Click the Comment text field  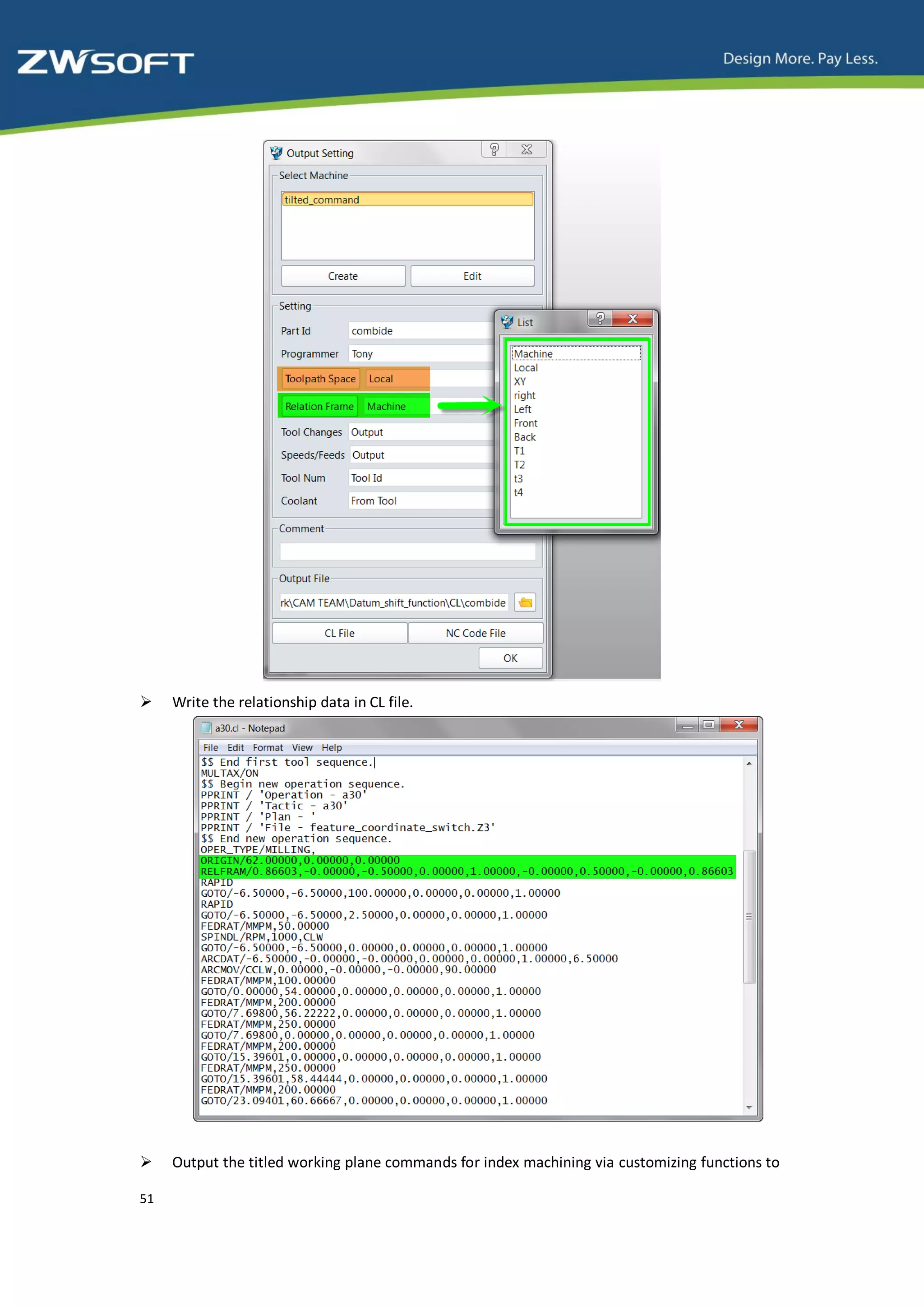[x=407, y=551]
